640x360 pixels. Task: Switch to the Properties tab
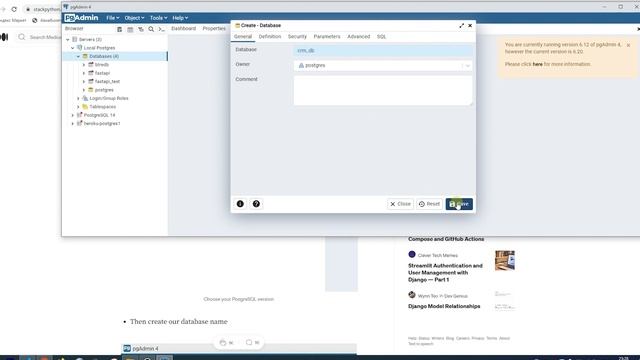coord(214,29)
